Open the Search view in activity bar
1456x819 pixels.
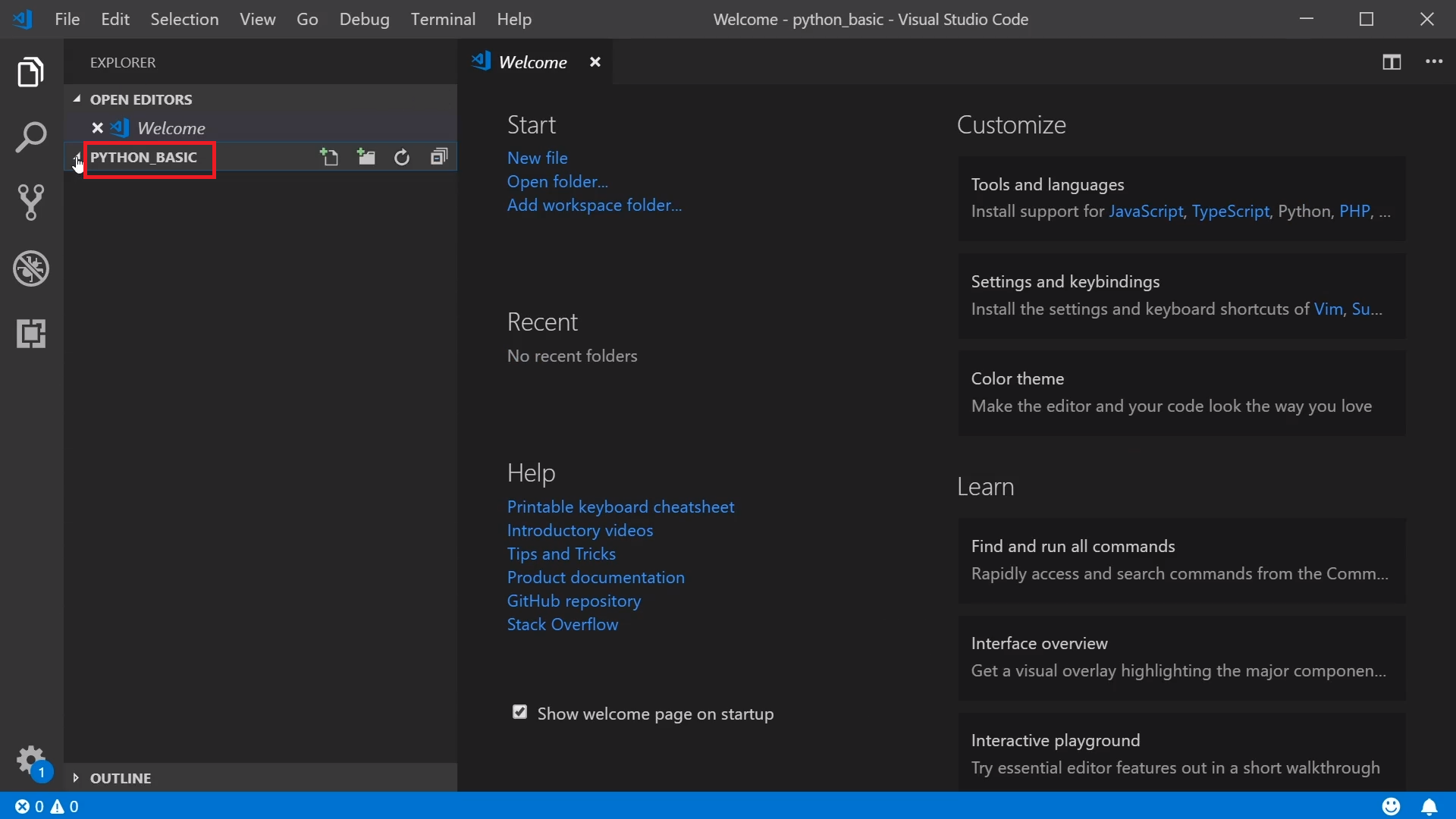point(31,137)
